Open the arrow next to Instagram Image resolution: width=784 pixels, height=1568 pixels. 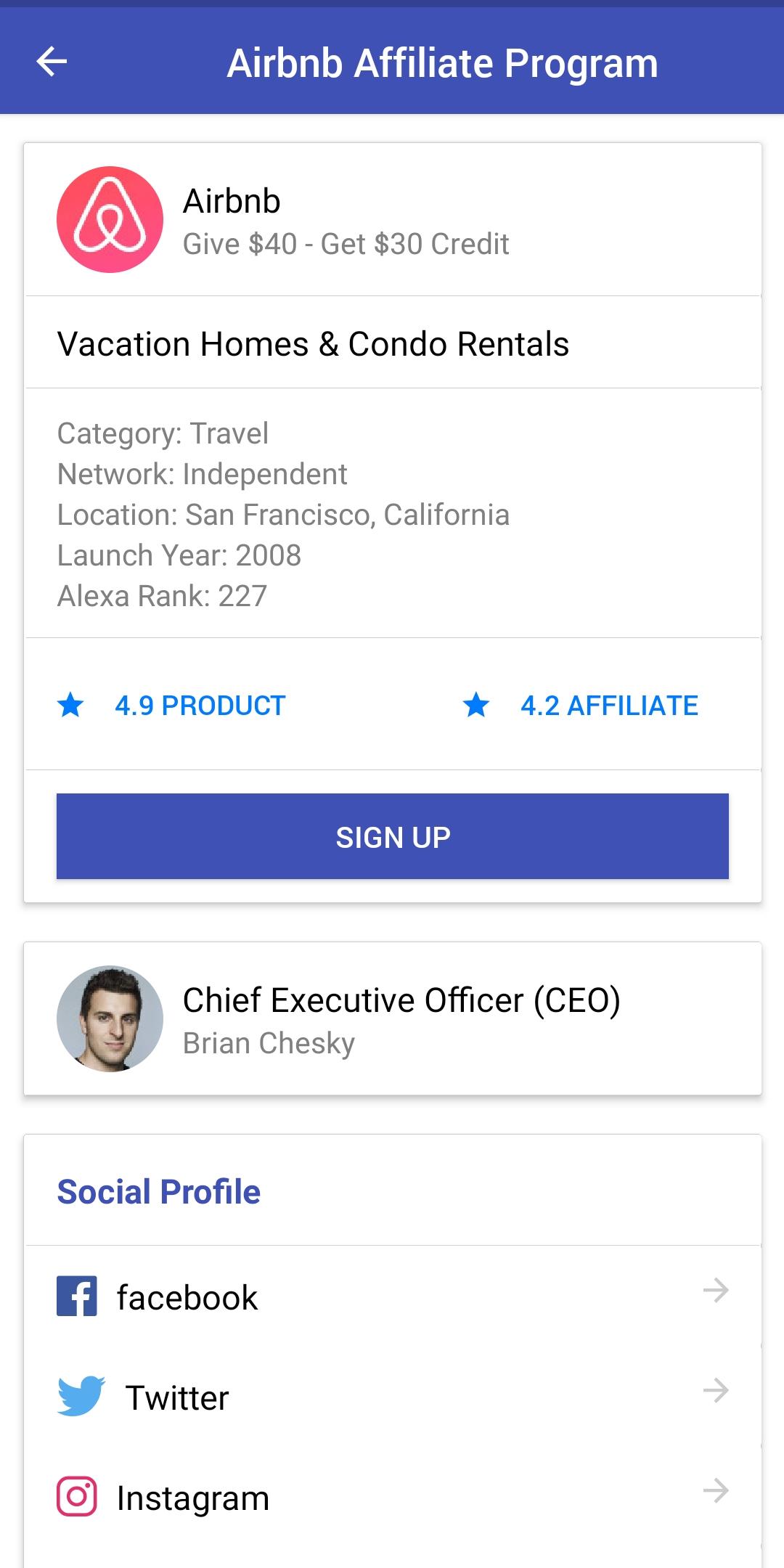click(x=716, y=1491)
